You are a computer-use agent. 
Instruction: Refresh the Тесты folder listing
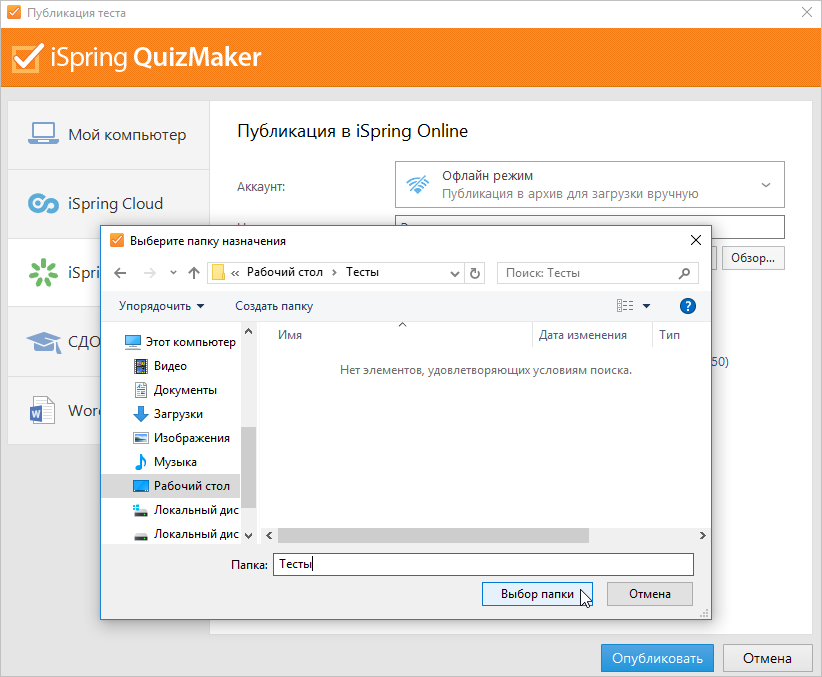coord(474,273)
